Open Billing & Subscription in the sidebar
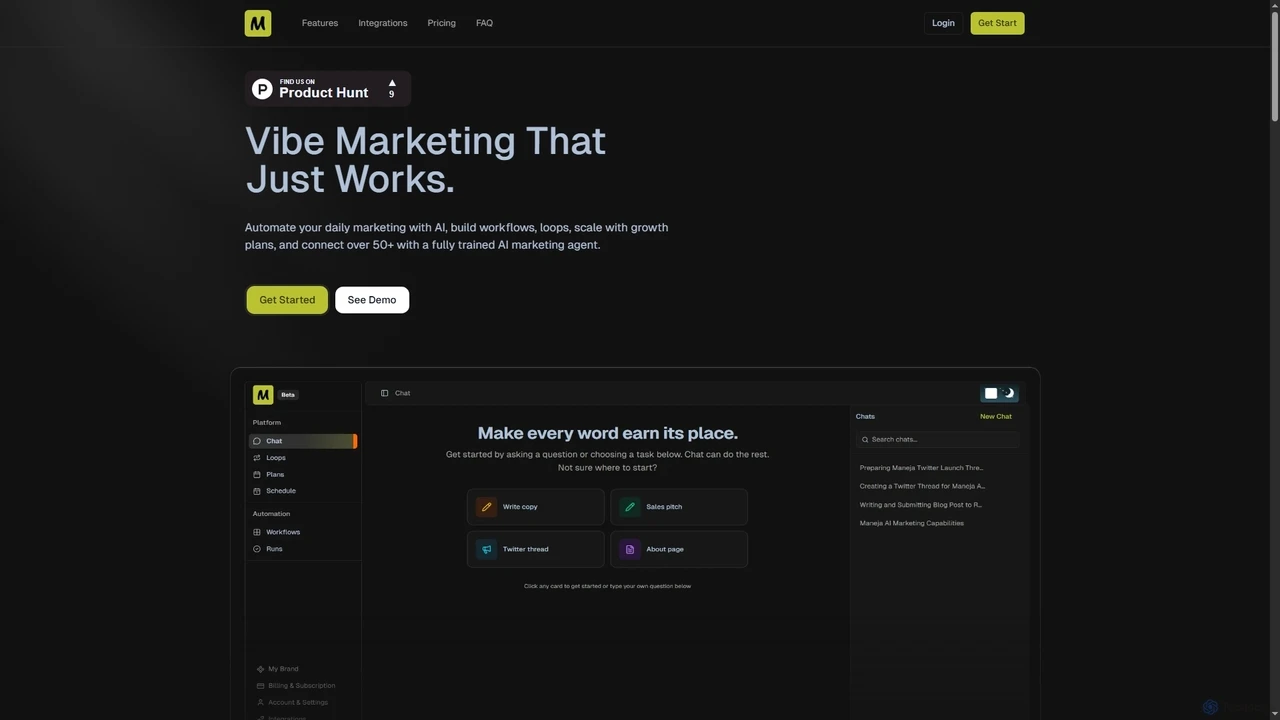 click(x=296, y=686)
